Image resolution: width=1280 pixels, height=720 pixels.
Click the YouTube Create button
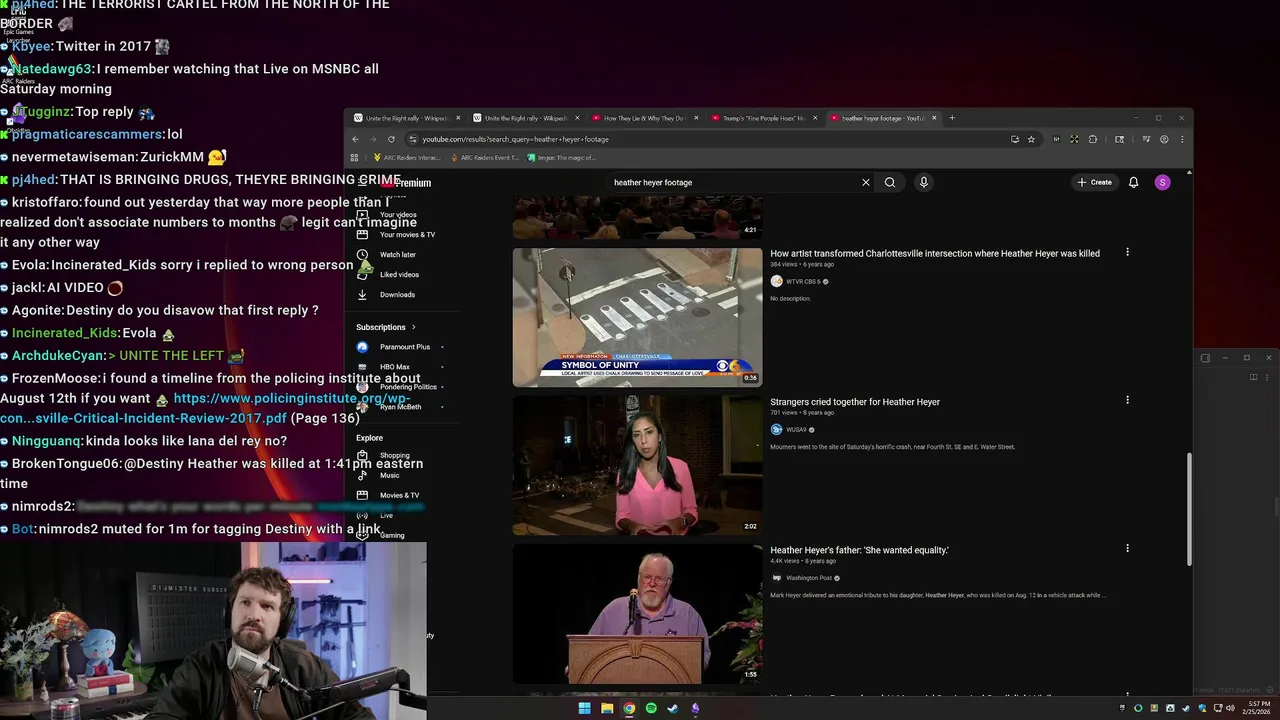click(x=1095, y=182)
